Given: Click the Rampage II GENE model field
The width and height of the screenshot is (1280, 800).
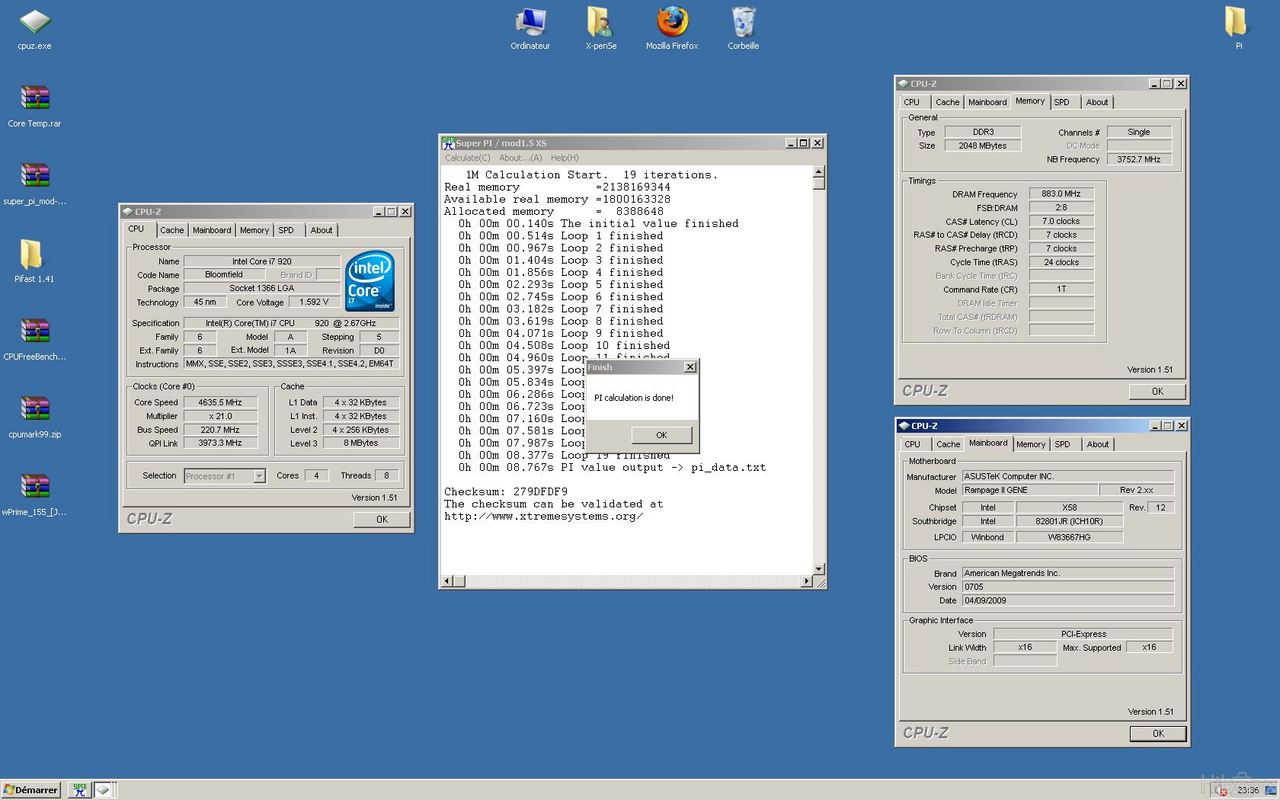Looking at the screenshot, I should click(1028, 490).
